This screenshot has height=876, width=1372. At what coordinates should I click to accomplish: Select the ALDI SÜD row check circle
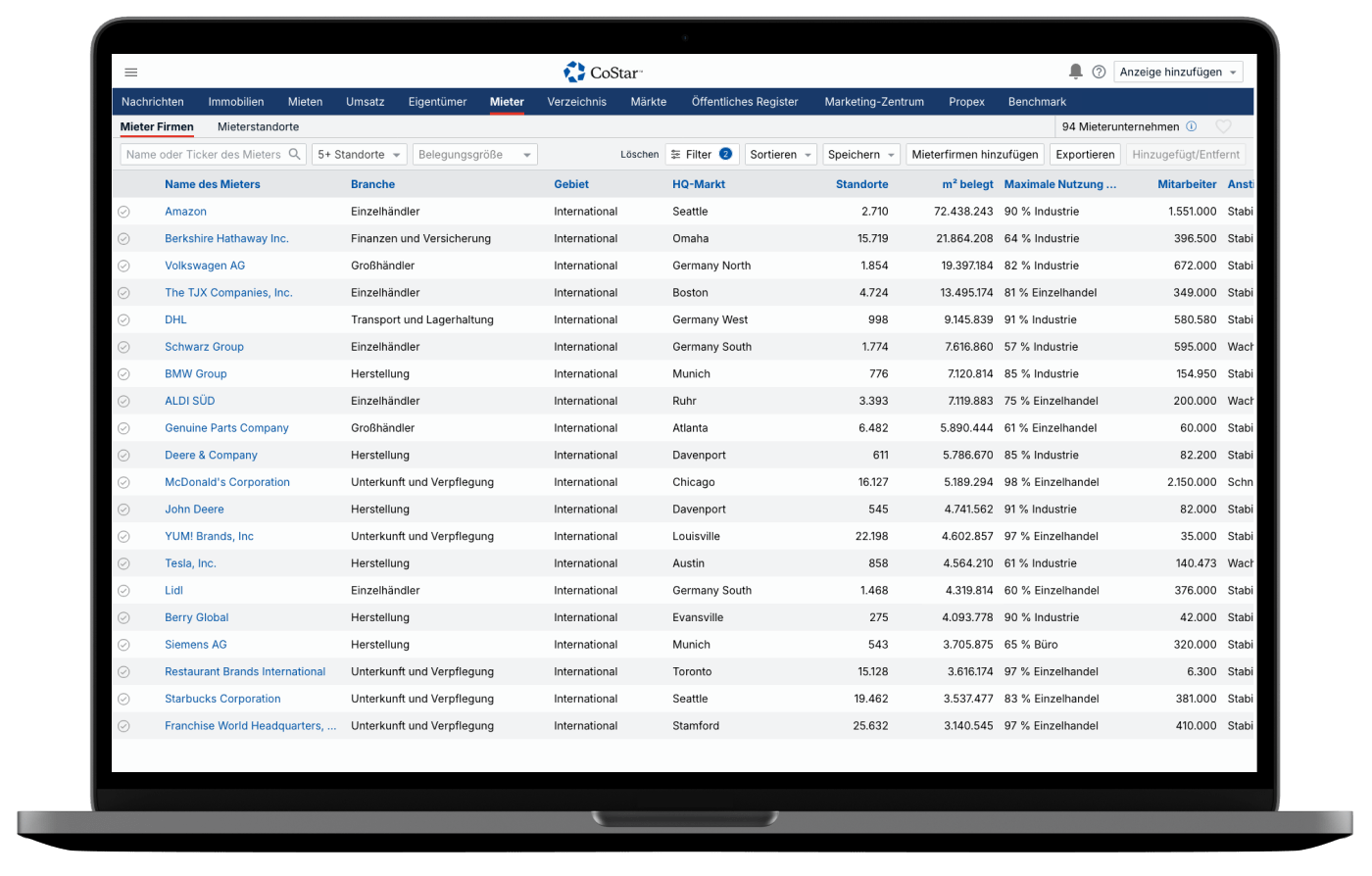[x=123, y=402]
